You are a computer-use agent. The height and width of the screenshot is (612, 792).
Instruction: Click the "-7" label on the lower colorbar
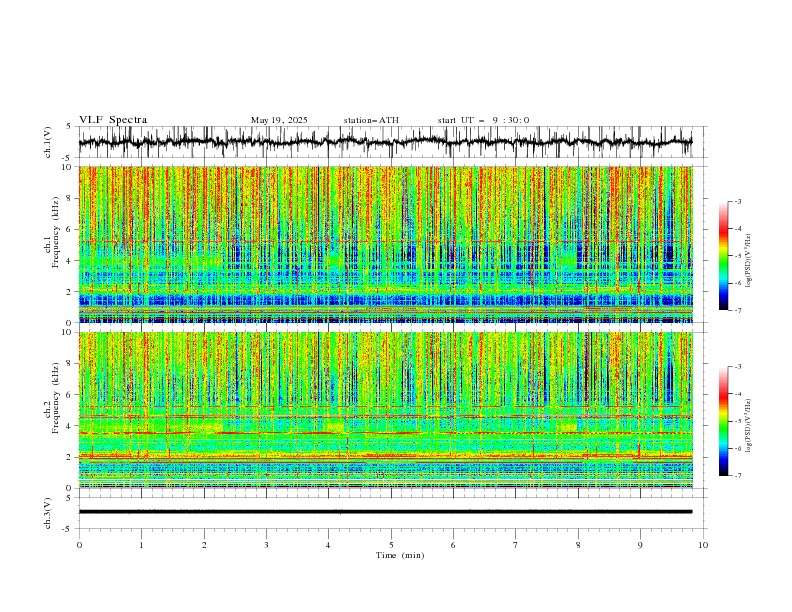[737, 476]
